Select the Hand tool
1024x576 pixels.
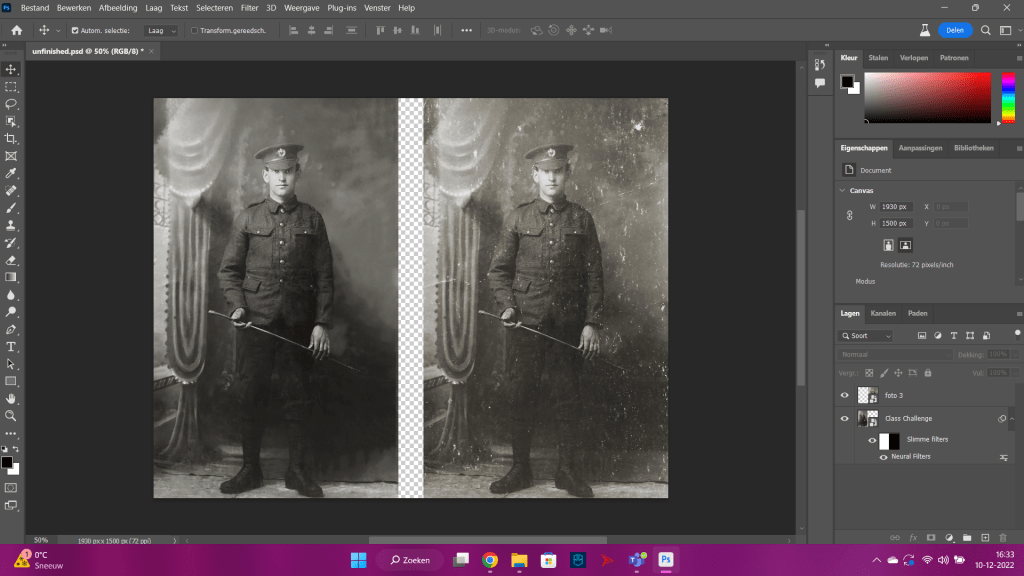[x=11, y=398]
